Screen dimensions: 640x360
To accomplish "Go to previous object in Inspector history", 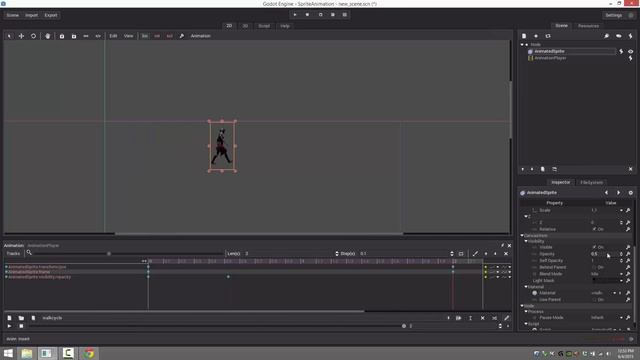I will 607,193.
